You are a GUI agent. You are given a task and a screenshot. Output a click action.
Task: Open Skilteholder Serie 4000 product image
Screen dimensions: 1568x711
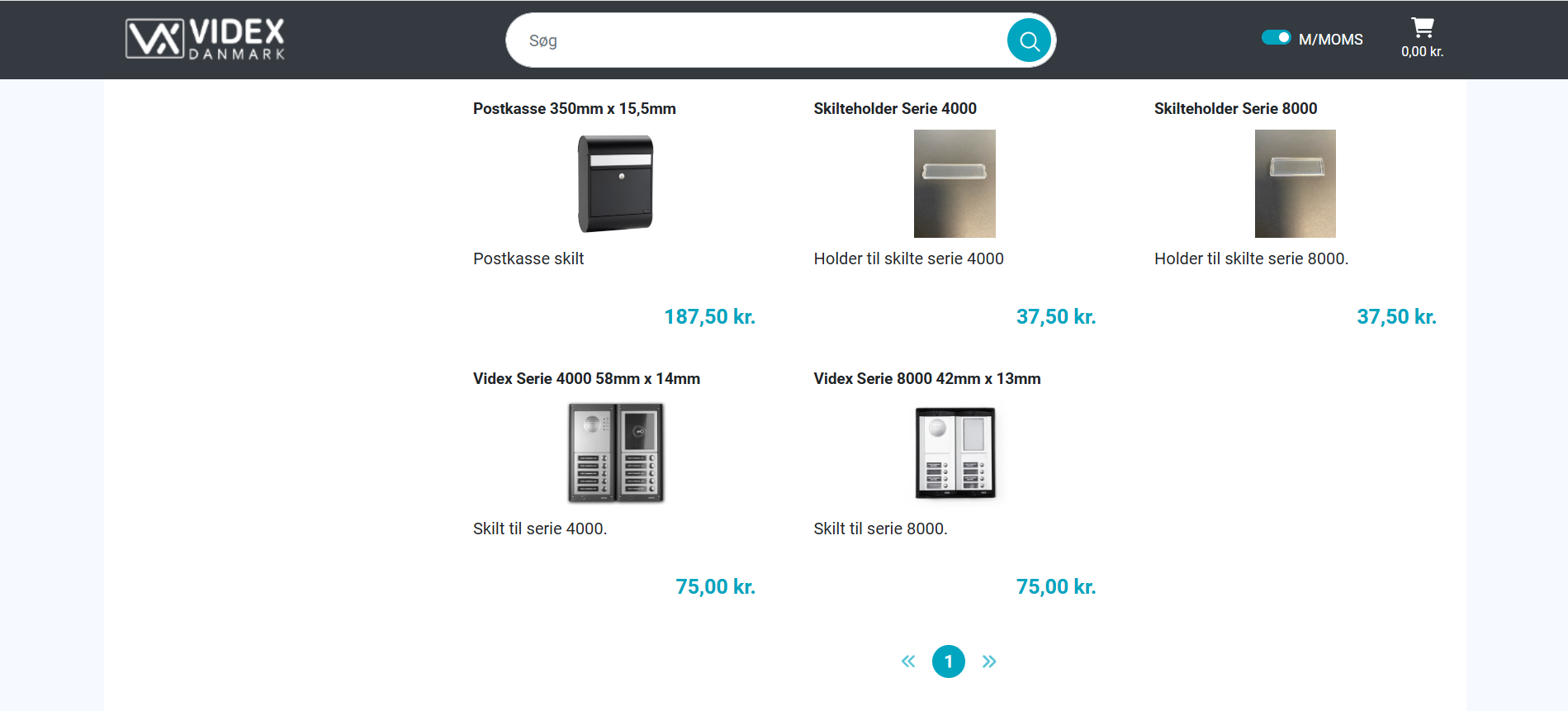955,183
